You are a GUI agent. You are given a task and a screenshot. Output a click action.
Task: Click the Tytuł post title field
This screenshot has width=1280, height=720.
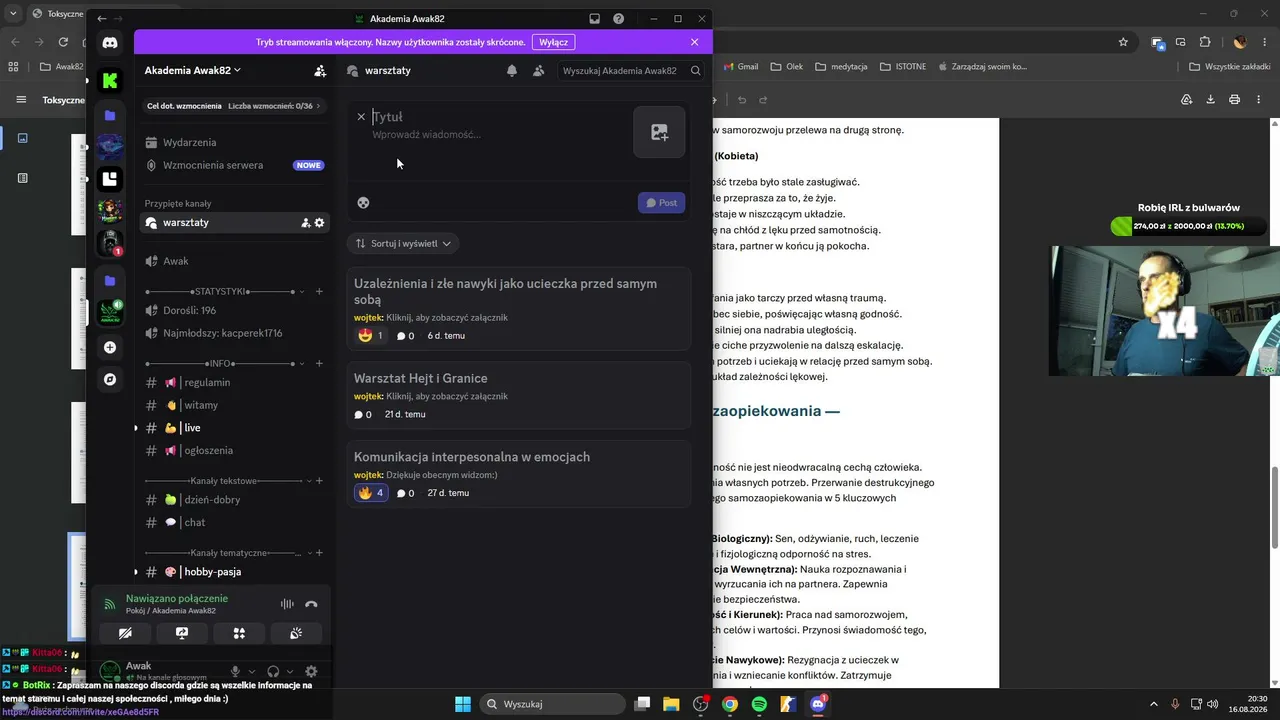click(x=497, y=117)
